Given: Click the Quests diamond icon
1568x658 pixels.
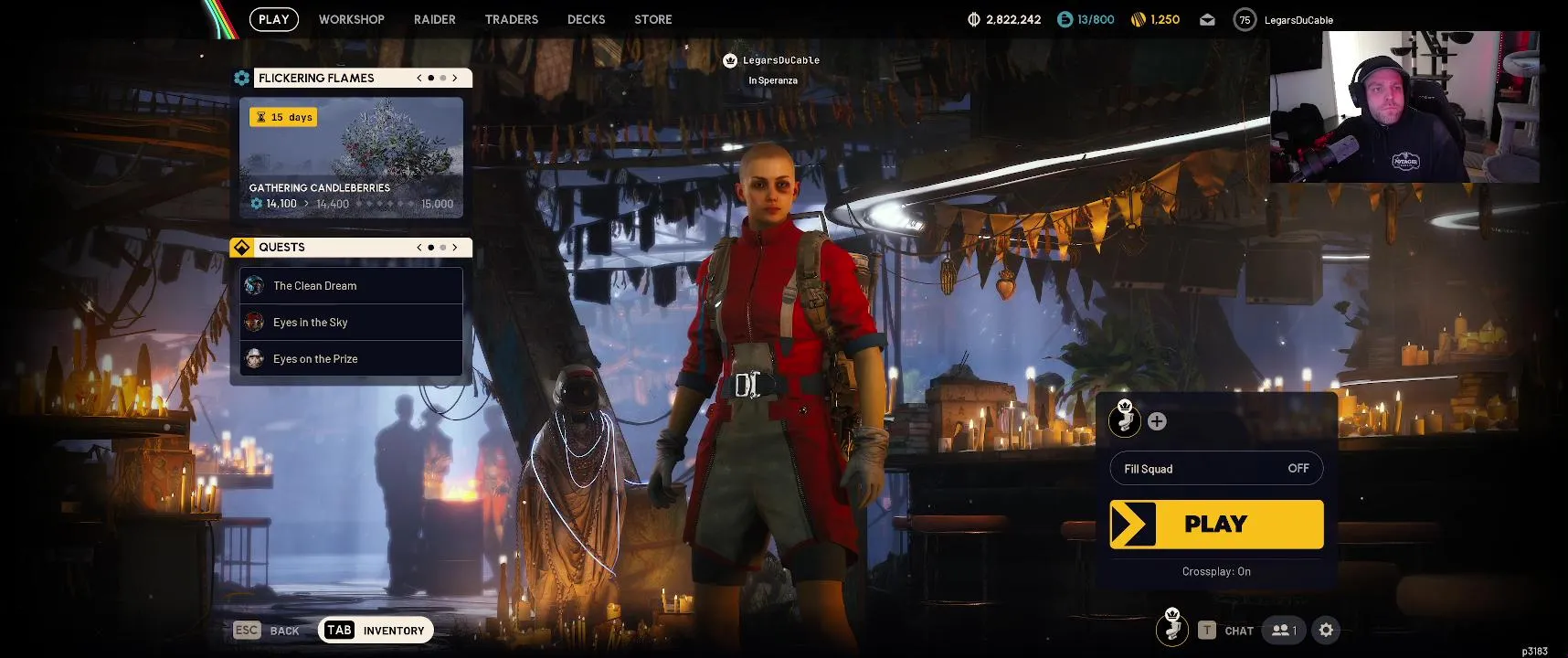Looking at the screenshot, I should coord(241,247).
